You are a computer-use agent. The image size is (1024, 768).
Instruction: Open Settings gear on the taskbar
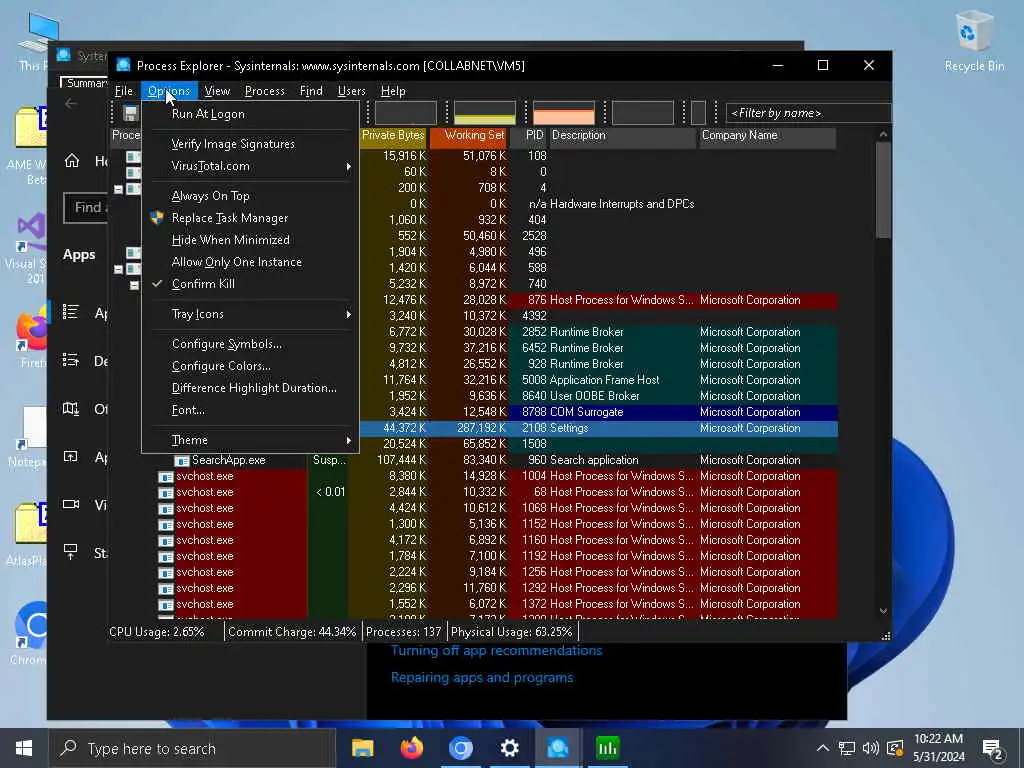click(509, 748)
